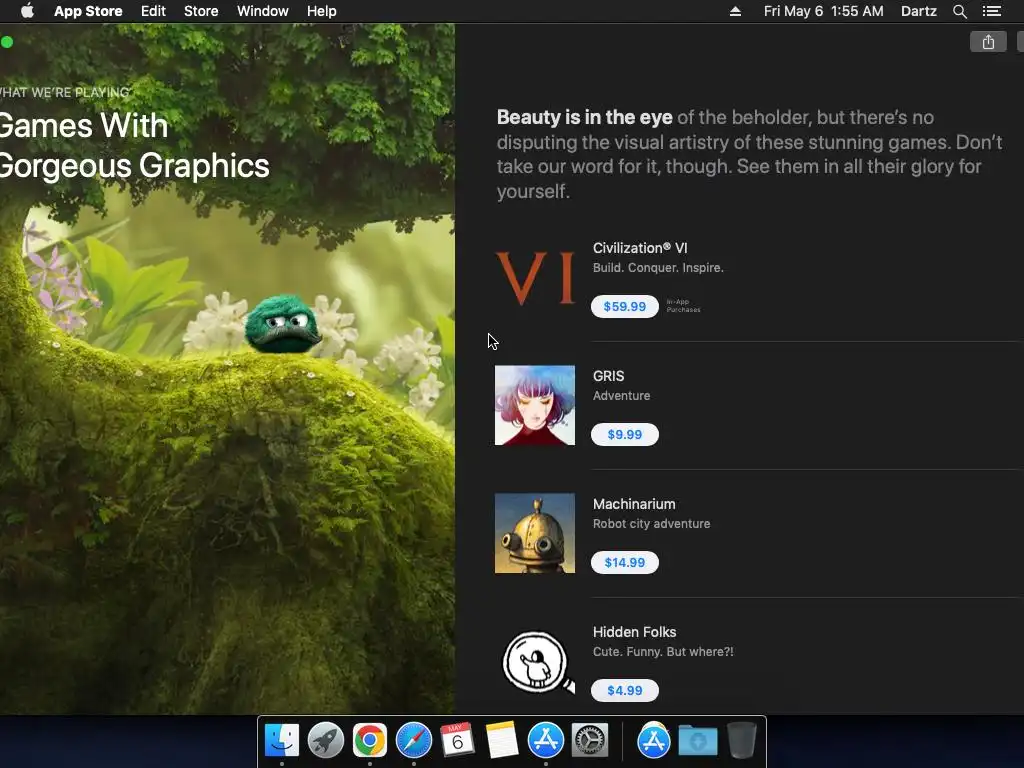
Task: Open the Downloads folder in Dock
Action: [697, 741]
